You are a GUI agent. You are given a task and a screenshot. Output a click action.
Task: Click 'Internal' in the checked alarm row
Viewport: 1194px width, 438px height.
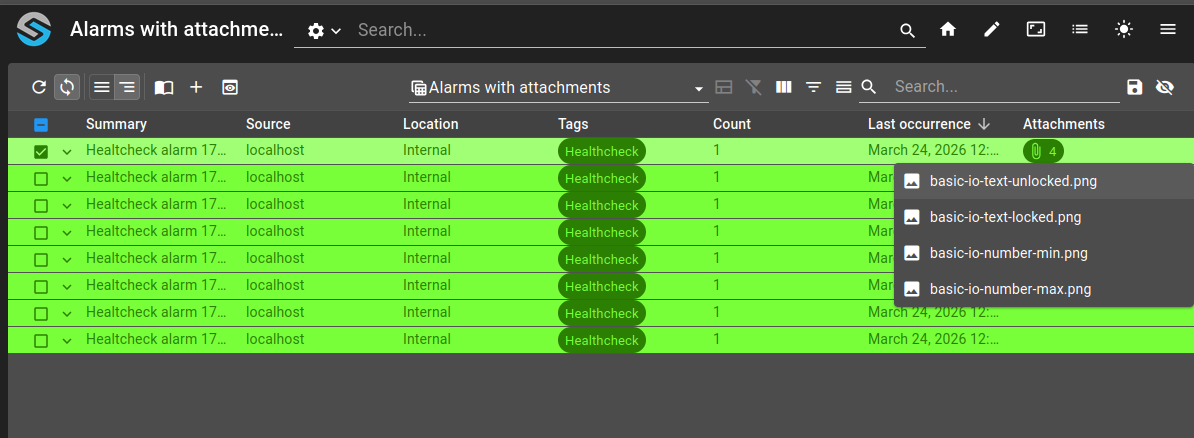click(x=426, y=151)
